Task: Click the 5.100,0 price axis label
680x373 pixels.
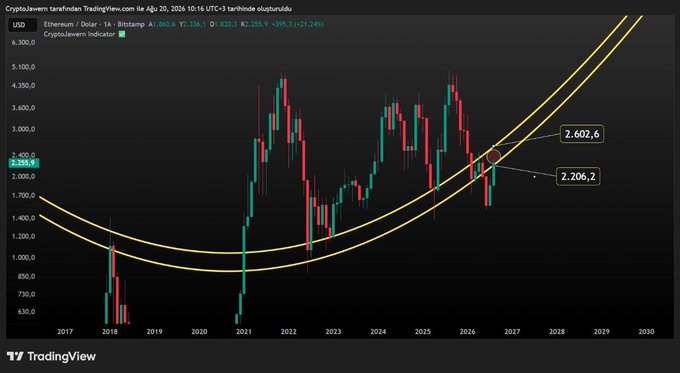Action: [x=24, y=67]
